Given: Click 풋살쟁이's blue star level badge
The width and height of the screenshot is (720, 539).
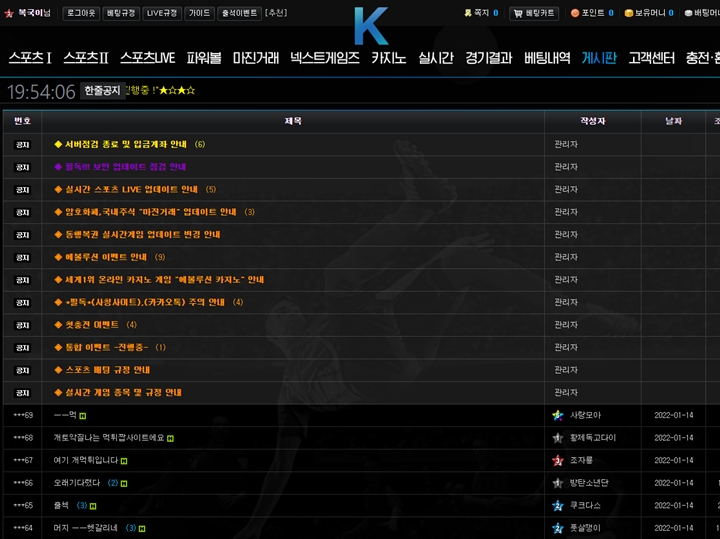Looking at the screenshot, I should 557,528.
